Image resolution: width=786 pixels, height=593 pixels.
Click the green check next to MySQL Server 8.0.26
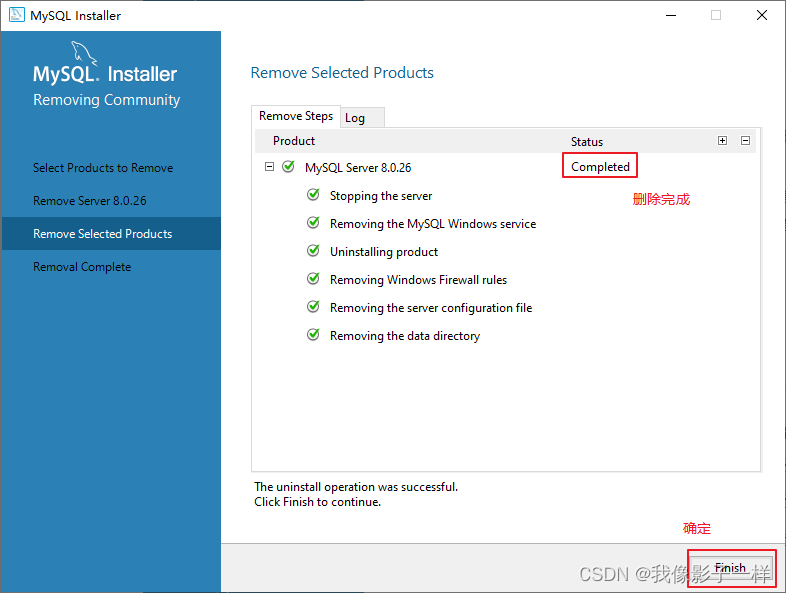click(x=288, y=166)
